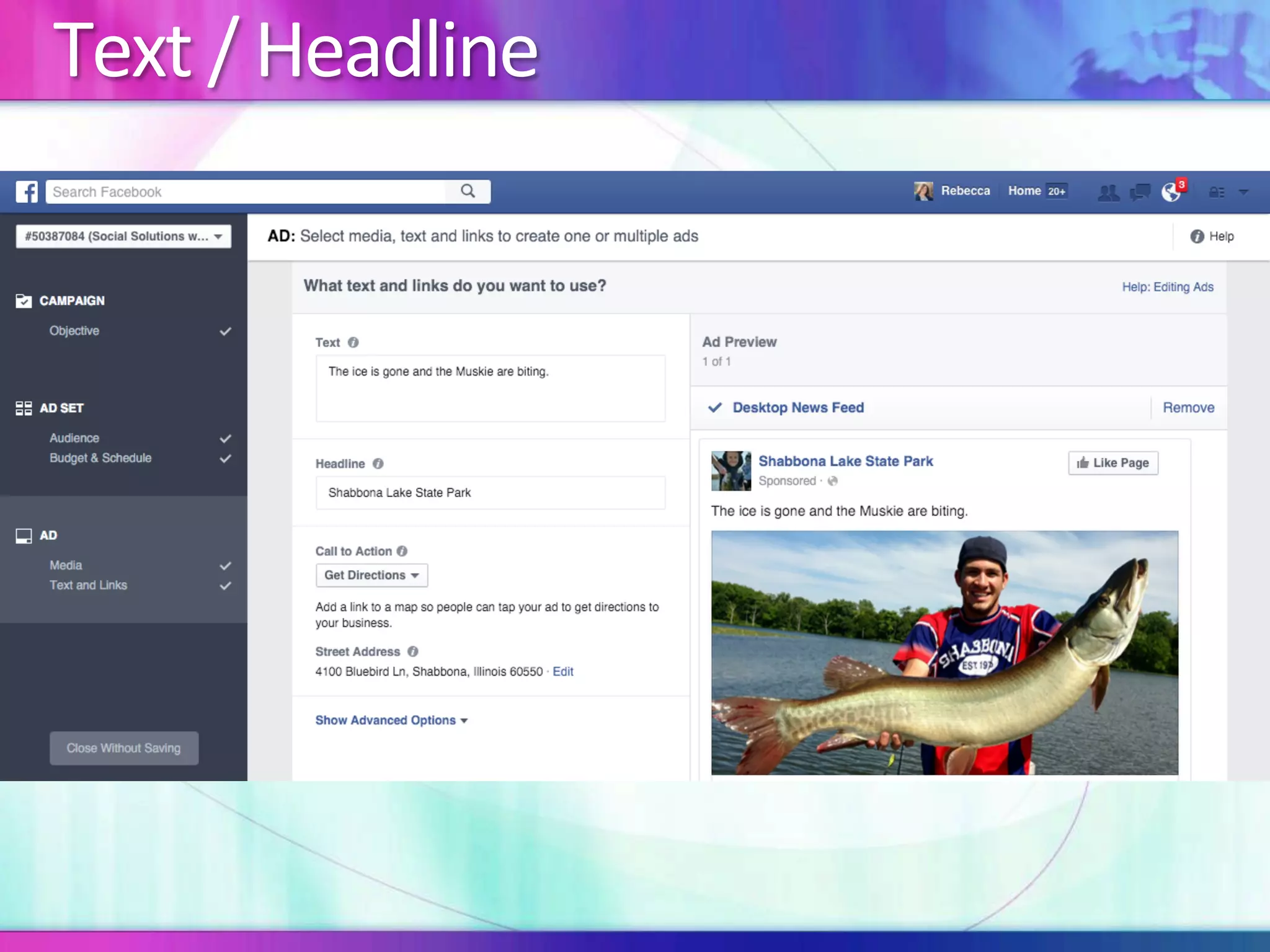
Task: Open the Get Directions dropdown
Action: click(x=371, y=575)
